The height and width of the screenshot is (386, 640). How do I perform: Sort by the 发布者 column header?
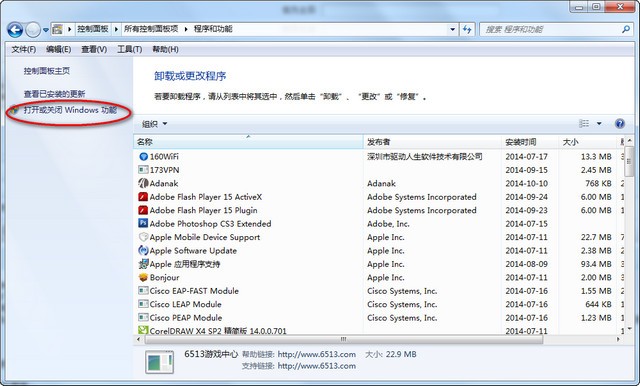432,142
